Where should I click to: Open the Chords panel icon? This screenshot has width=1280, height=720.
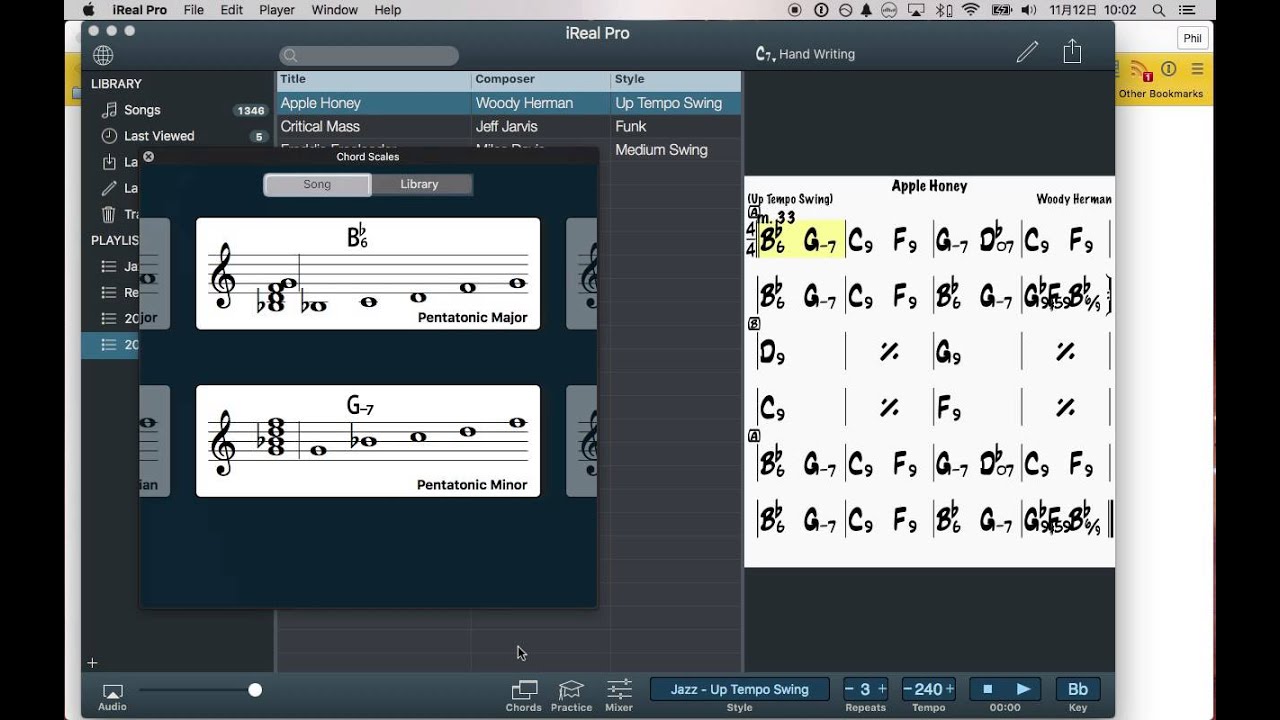click(523, 696)
